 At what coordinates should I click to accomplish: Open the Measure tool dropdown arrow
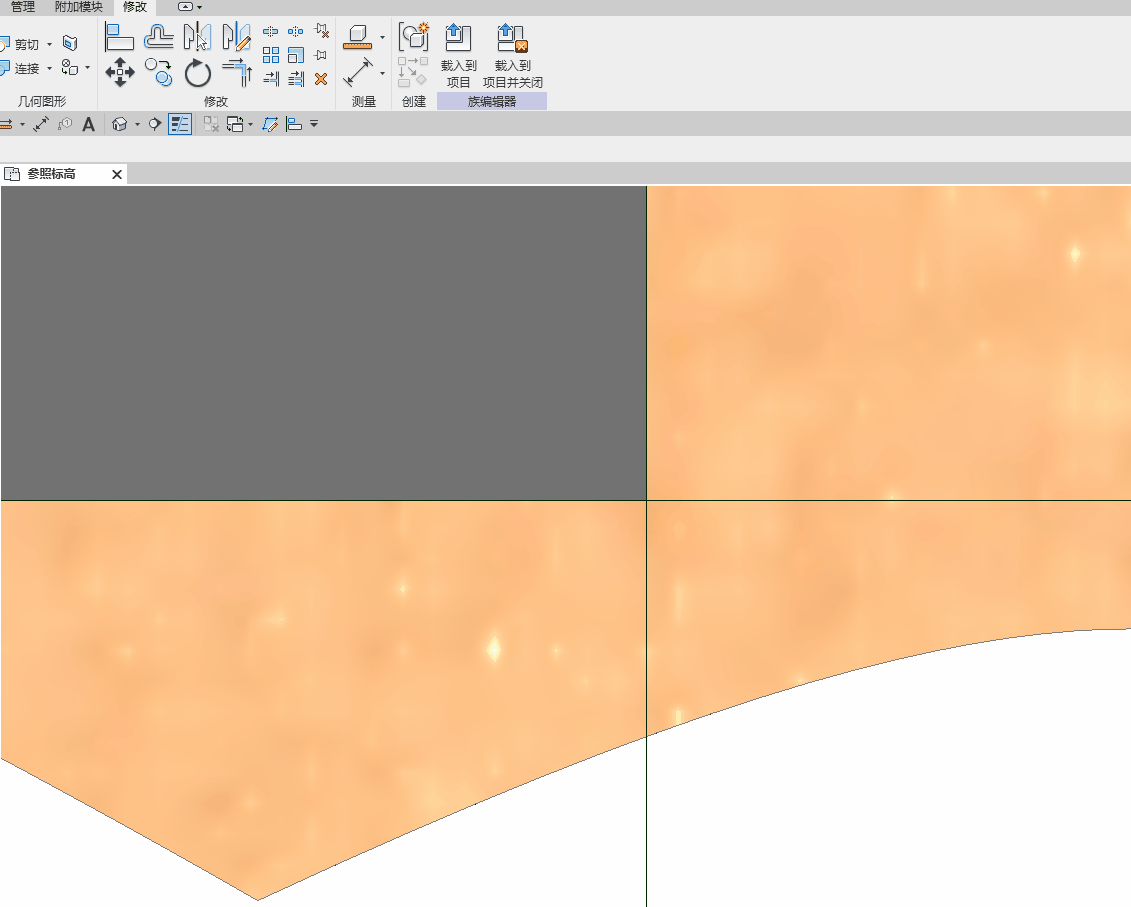tap(382, 38)
